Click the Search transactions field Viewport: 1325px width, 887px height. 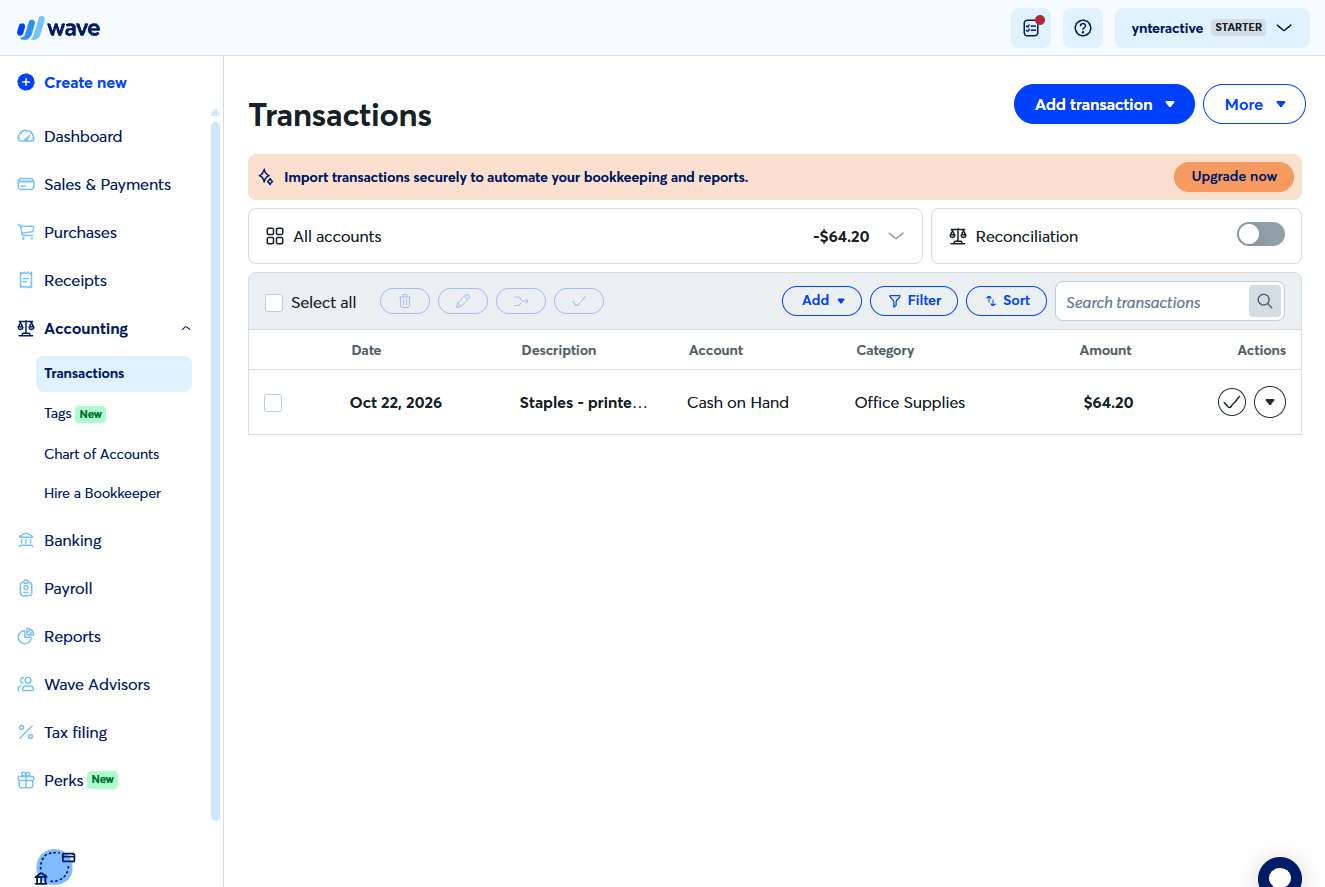pos(1152,302)
